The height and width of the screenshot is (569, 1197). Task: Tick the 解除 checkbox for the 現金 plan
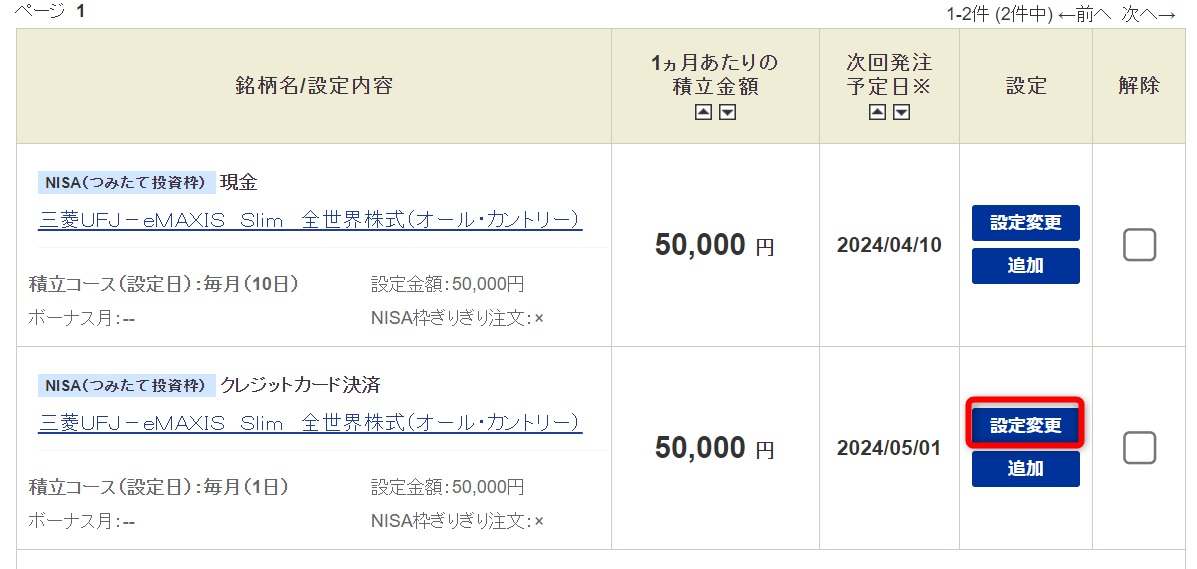coord(1139,245)
